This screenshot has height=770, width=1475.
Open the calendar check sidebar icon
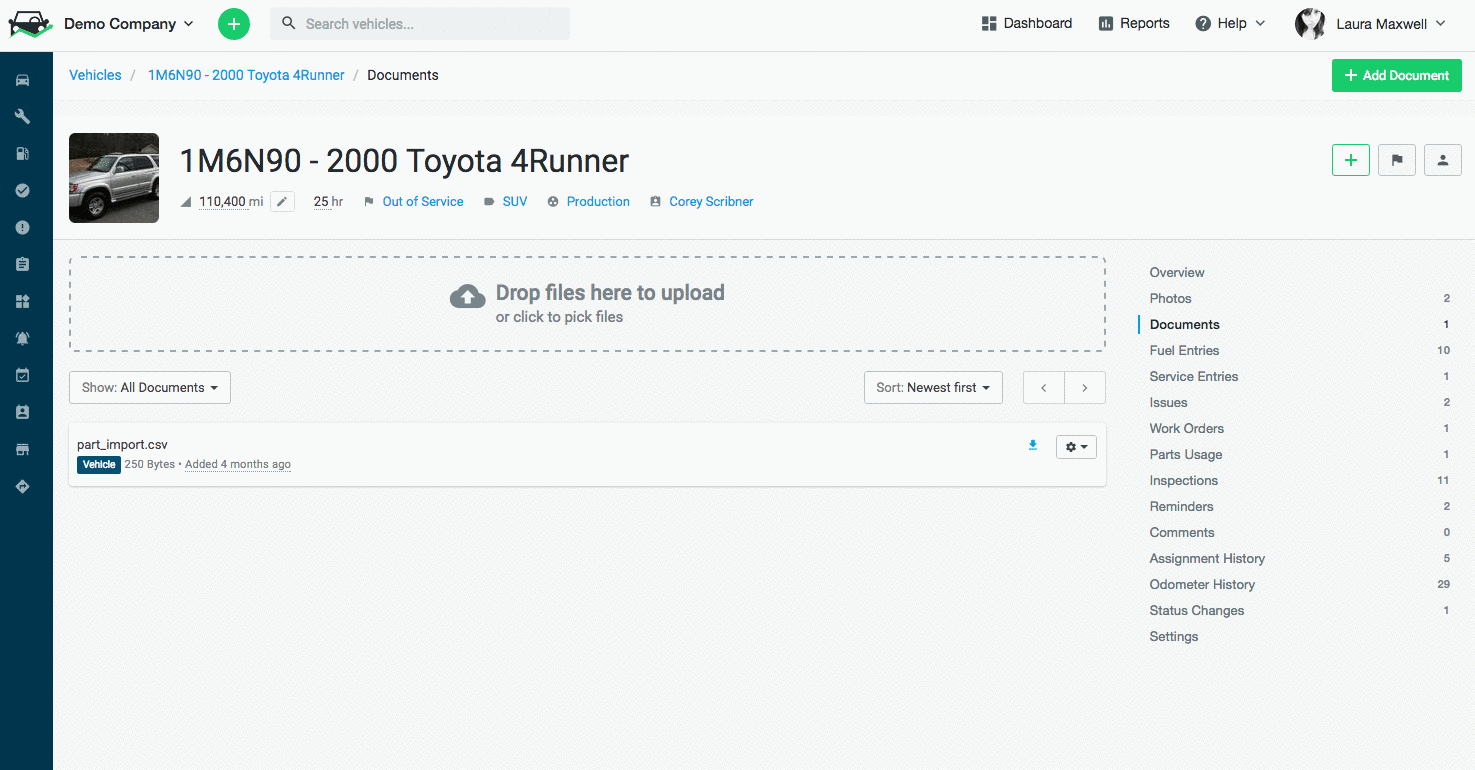(x=22, y=376)
